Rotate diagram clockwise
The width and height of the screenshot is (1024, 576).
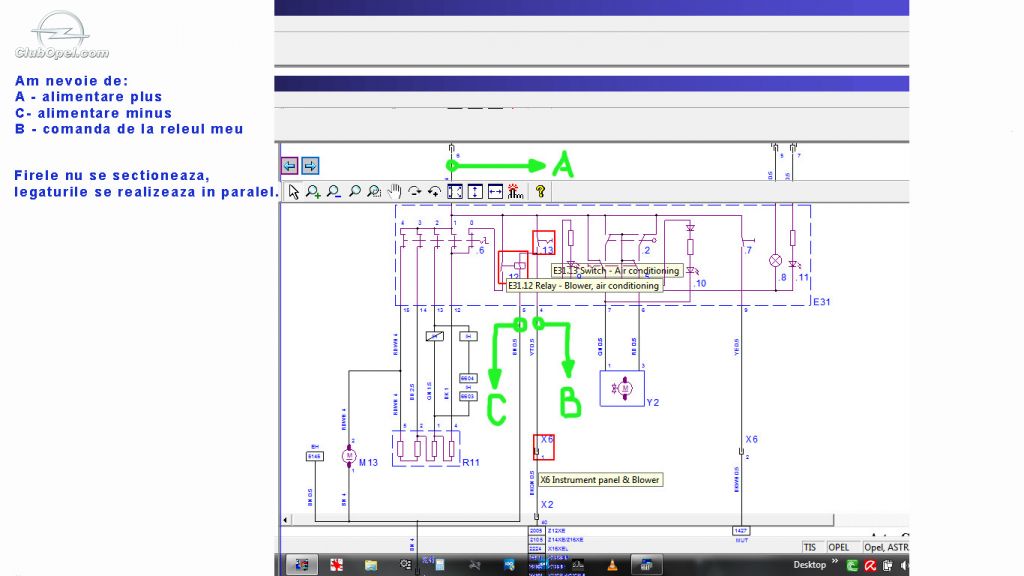(x=414, y=192)
